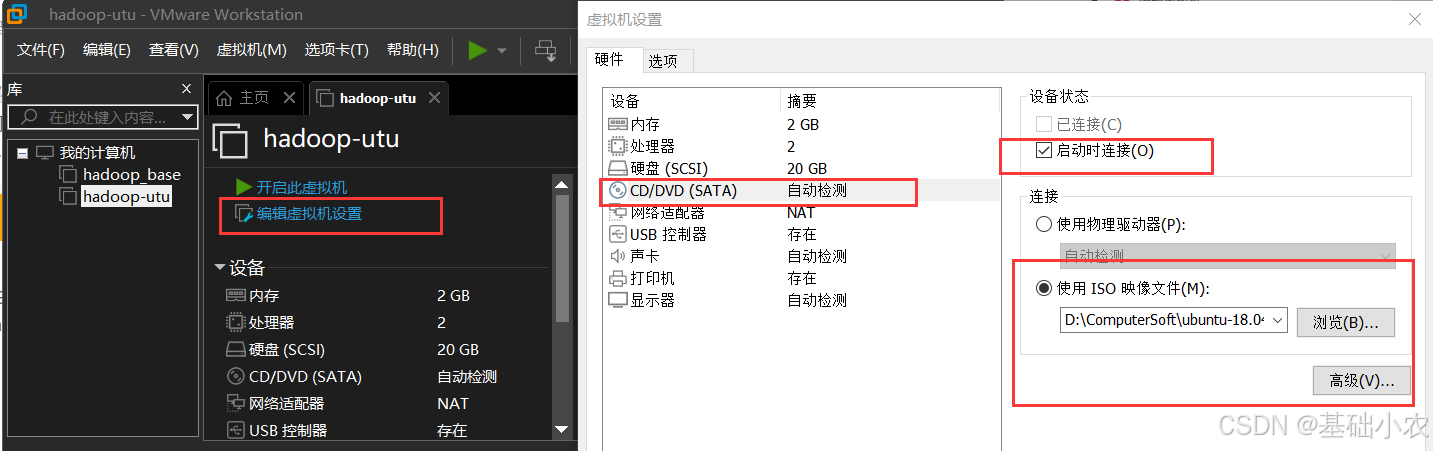This screenshot has height=451, width=1433.
Task: Click the 摘要 column header
Action: tap(890, 101)
